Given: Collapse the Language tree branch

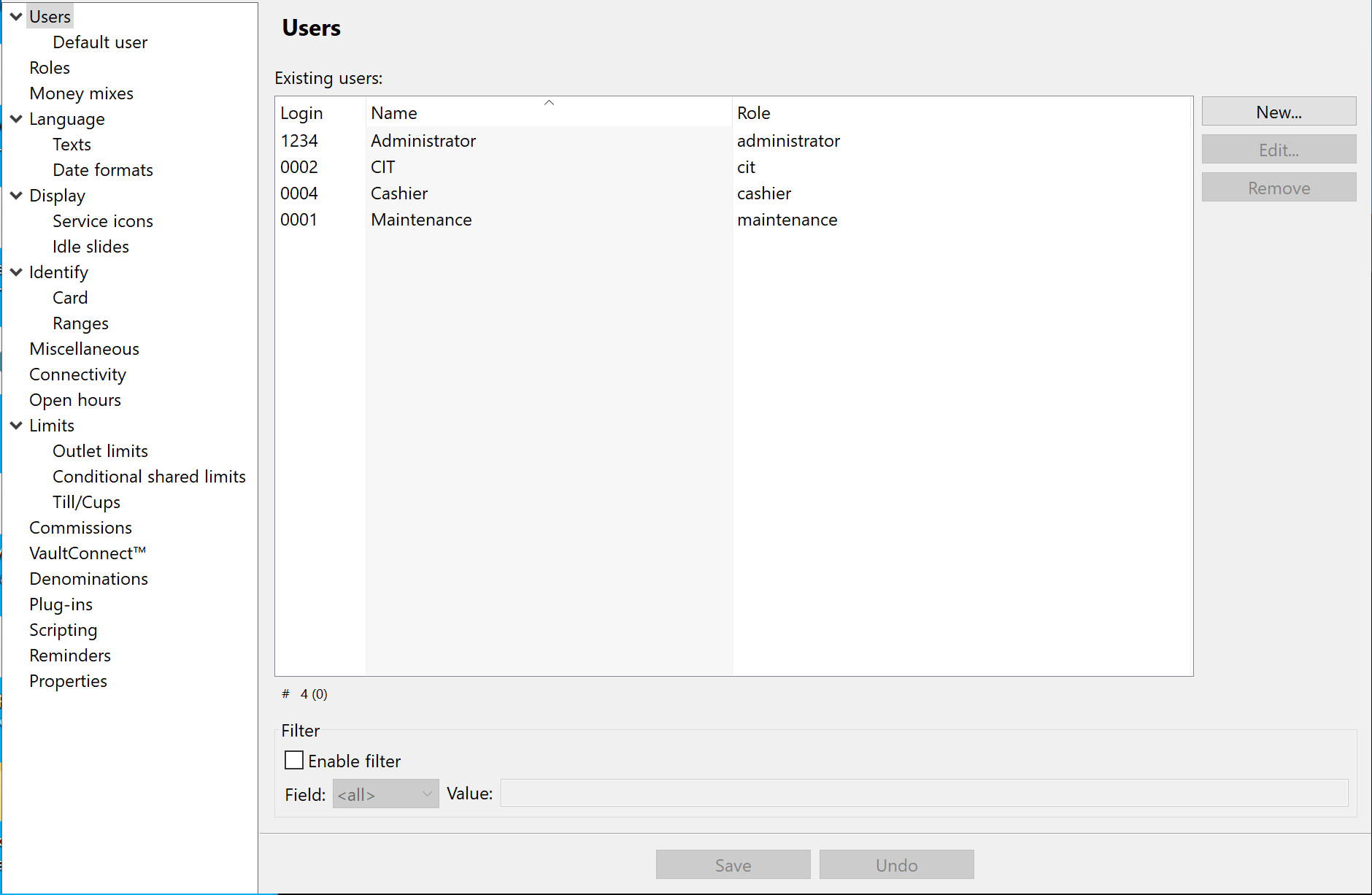Looking at the screenshot, I should pos(15,119).
